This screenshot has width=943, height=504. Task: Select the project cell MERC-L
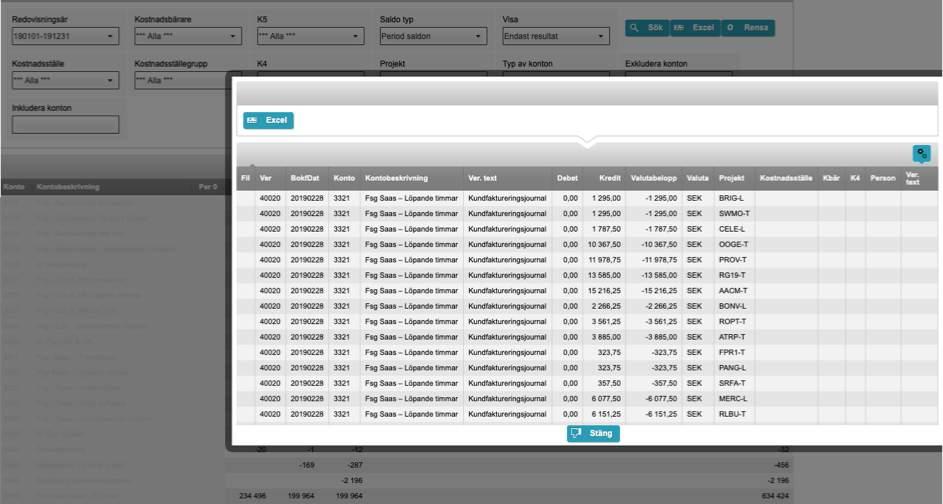[733, 399]
